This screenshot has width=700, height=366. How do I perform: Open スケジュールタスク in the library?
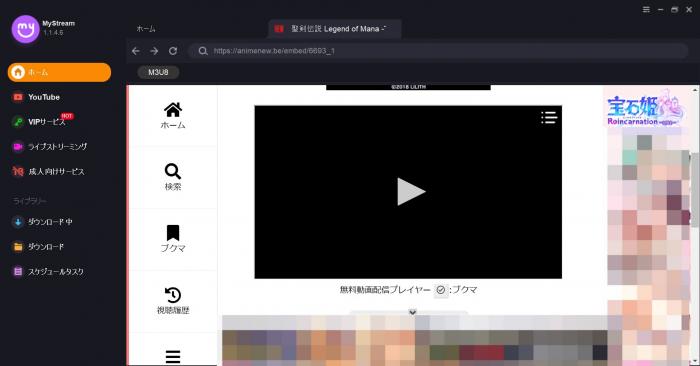coord(48,271)
